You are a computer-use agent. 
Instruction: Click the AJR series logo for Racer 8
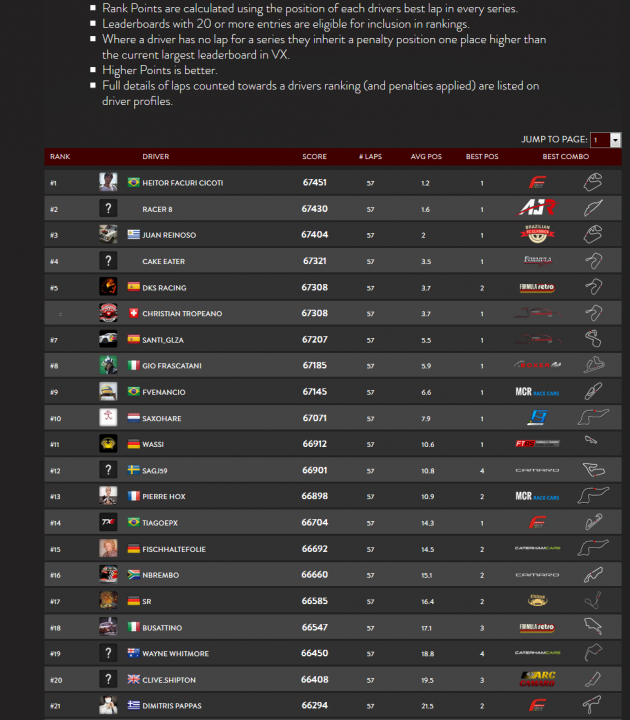(x=537, y=208)
